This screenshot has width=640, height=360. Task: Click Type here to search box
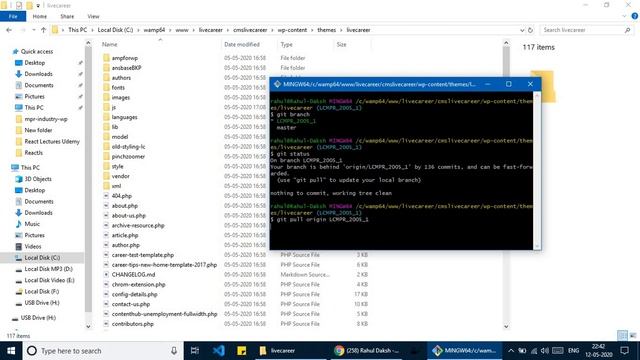(103, 351)
